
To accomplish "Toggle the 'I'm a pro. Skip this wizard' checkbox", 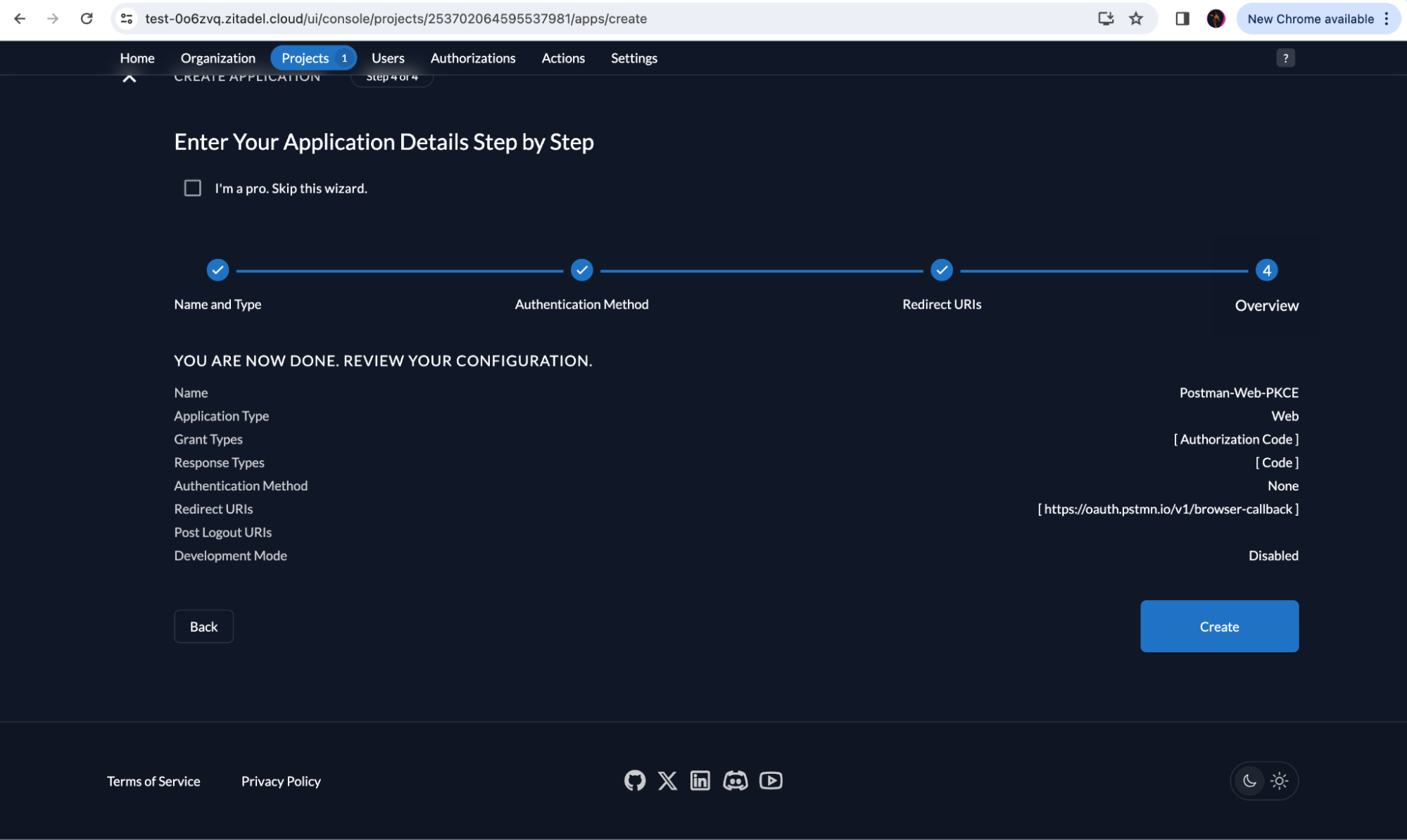I will pos(192,188).
